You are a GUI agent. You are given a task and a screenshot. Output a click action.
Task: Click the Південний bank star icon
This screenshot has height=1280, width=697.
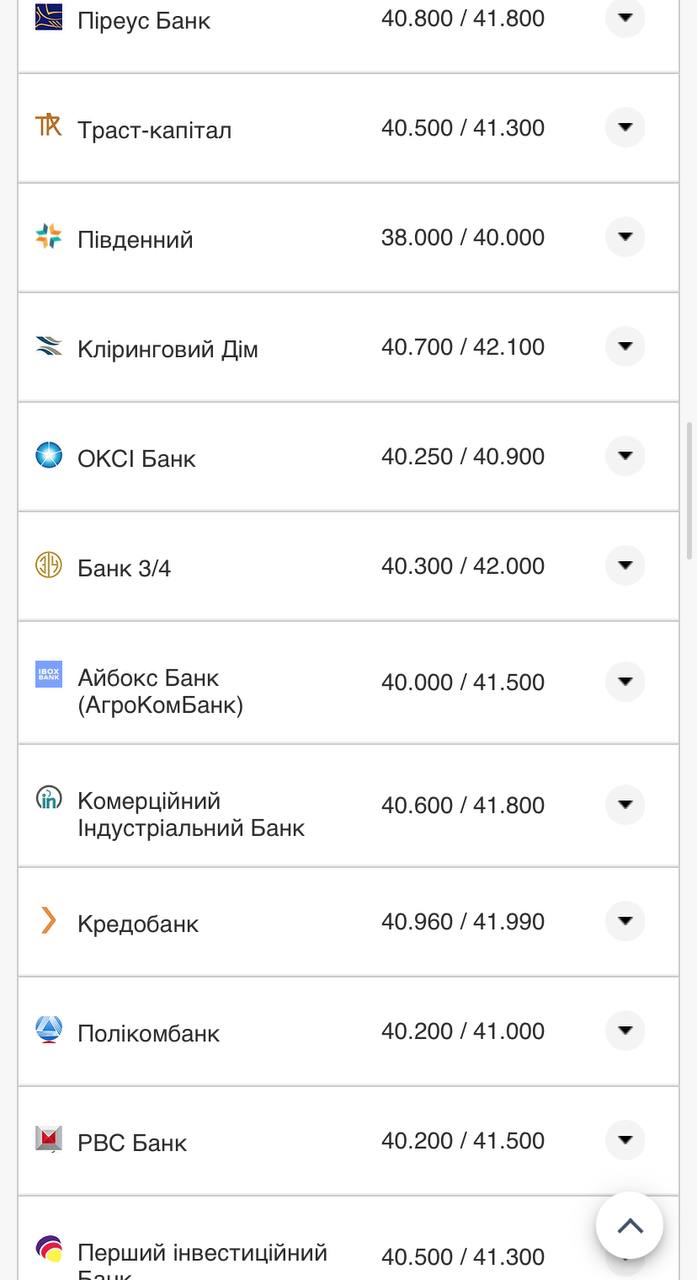tap(47, 237)
